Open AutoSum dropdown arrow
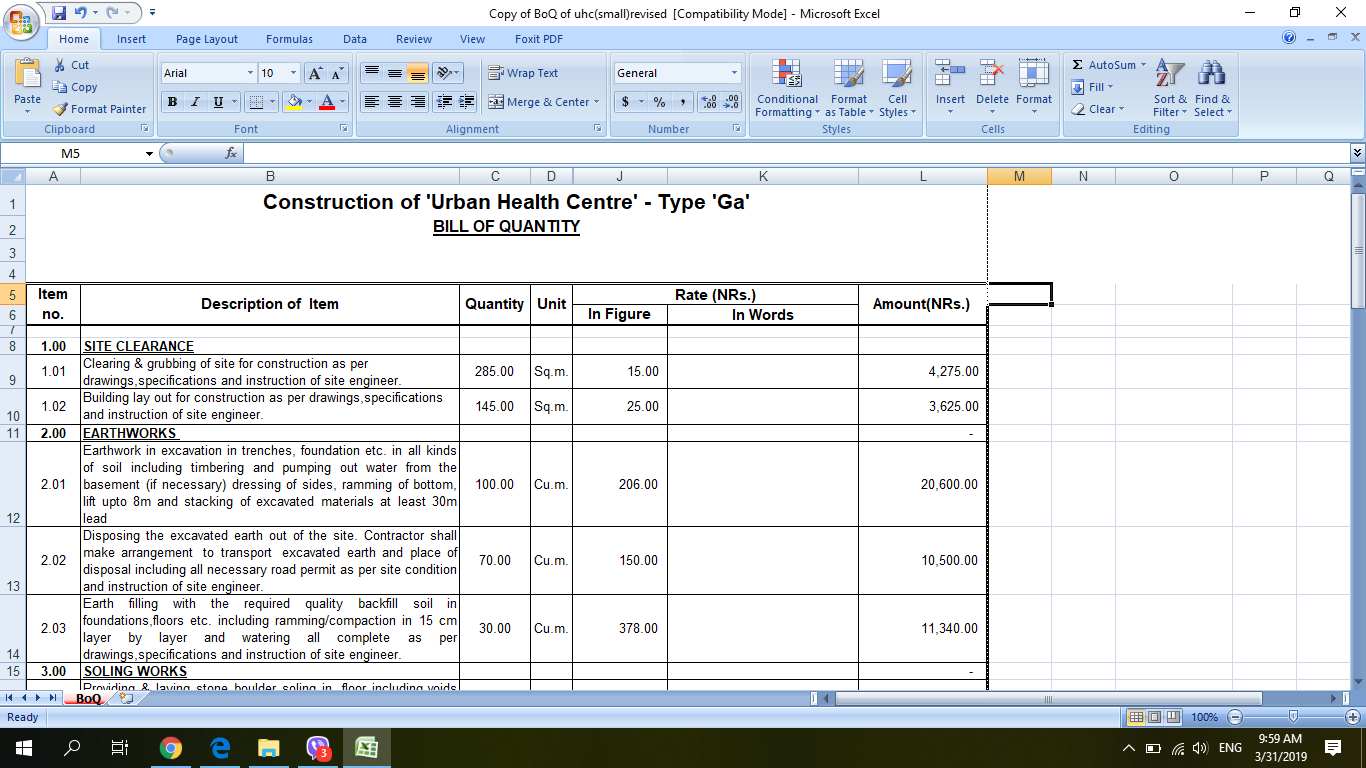 (x=1143, y=65)
